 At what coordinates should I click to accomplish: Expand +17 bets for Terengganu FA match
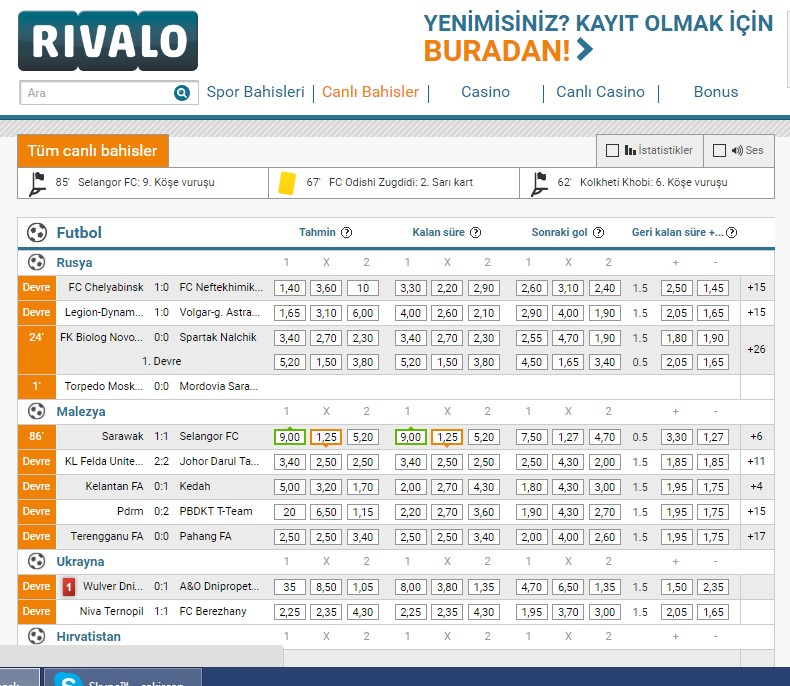coord(756,536)
